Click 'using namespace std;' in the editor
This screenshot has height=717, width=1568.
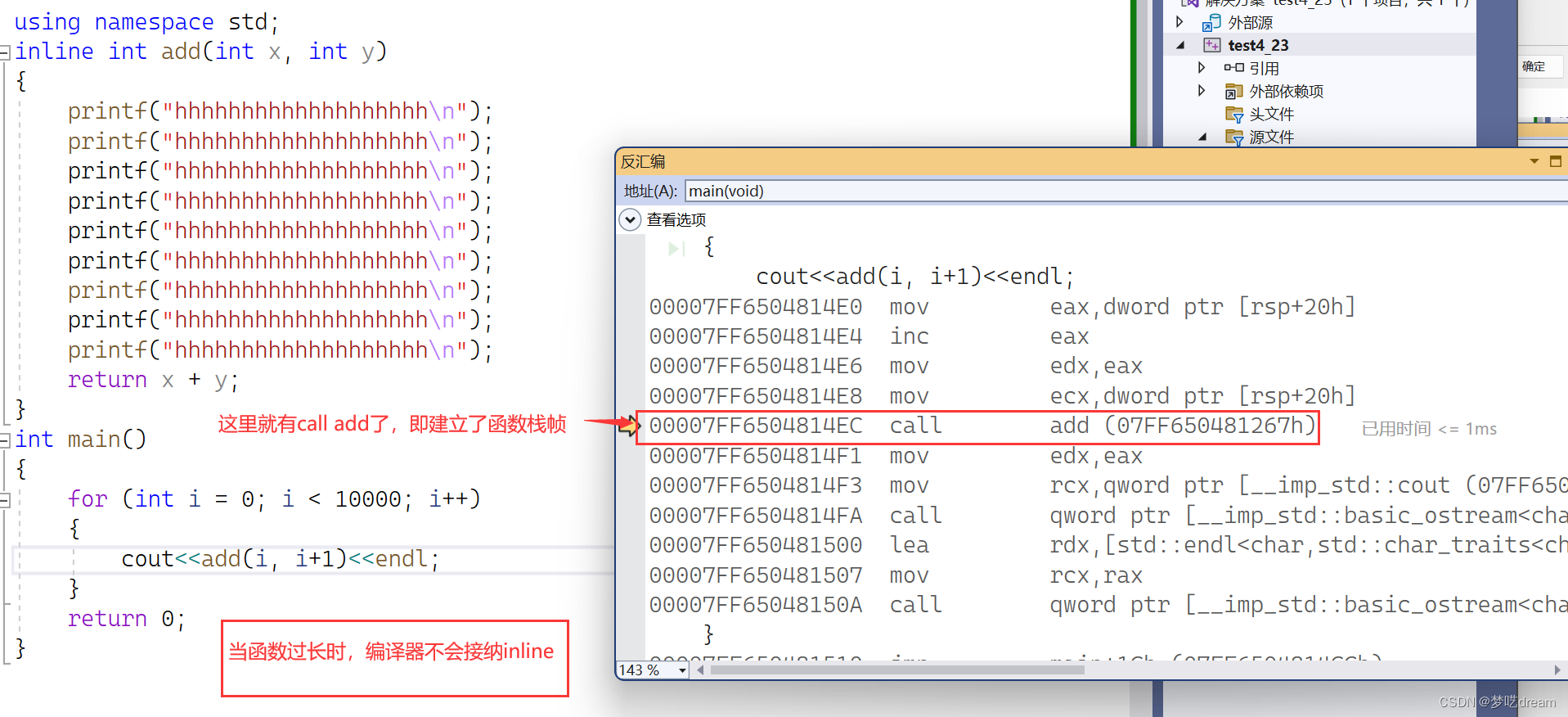tap(146, 22)
